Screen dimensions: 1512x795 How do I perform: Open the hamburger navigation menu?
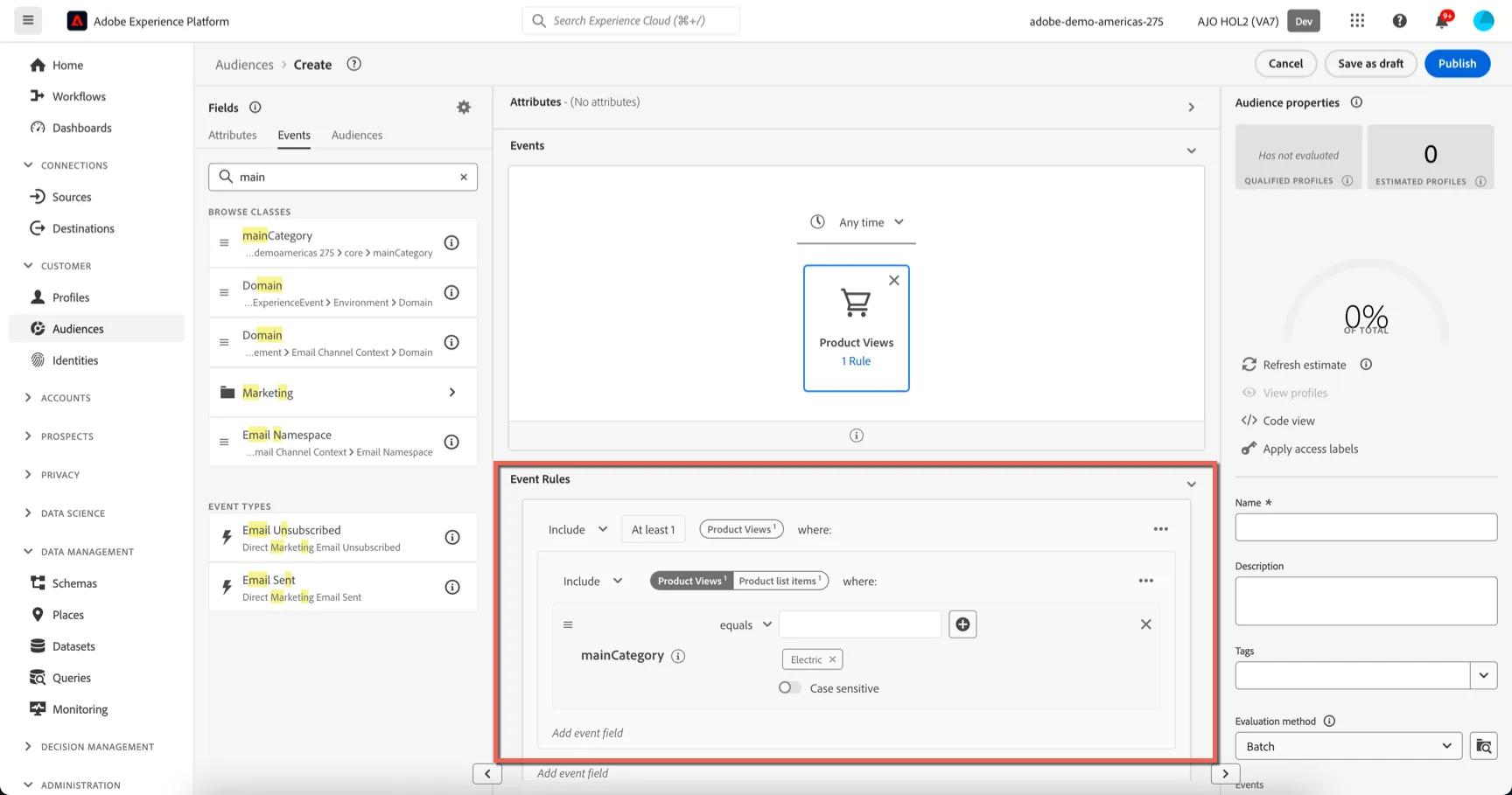click(x=28, y=20)
